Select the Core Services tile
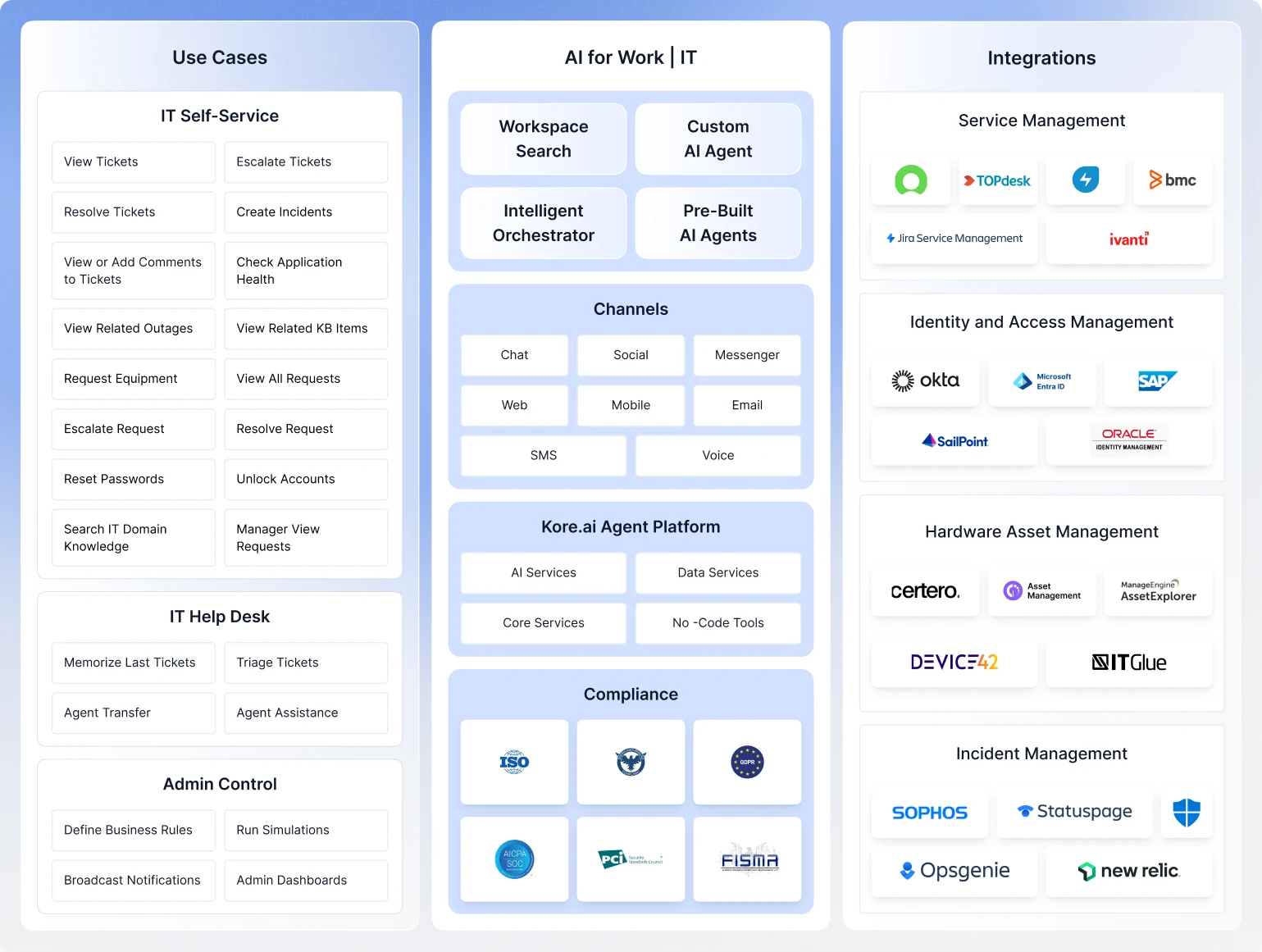This screenshot has height=952, width=1262. coord(544,623)
